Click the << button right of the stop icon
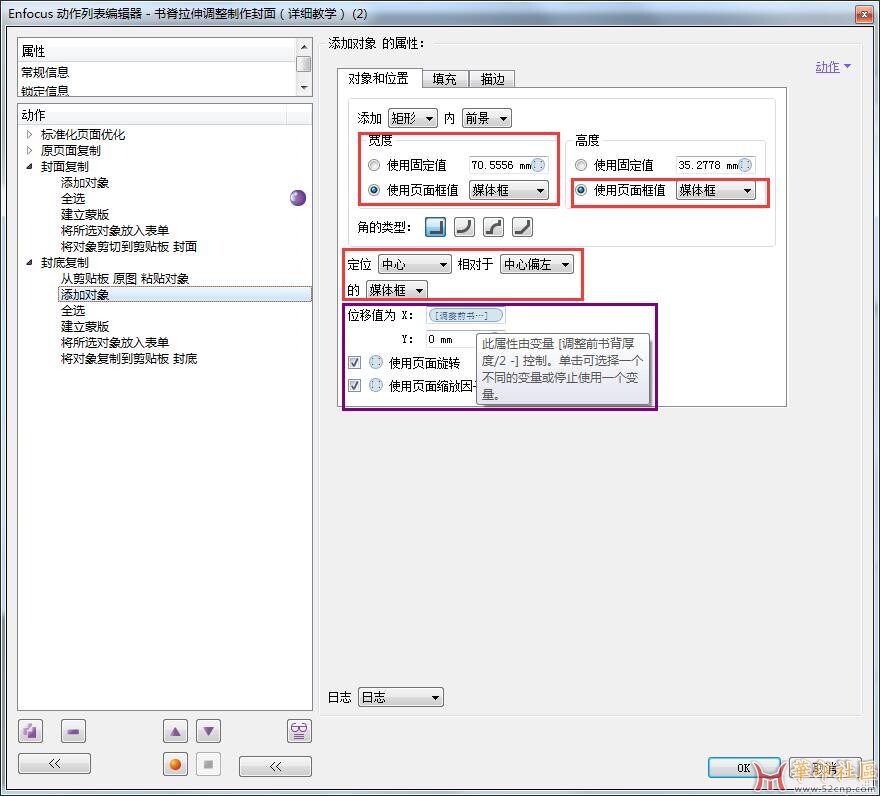The image size is (880, 796). tap(275, 766)
